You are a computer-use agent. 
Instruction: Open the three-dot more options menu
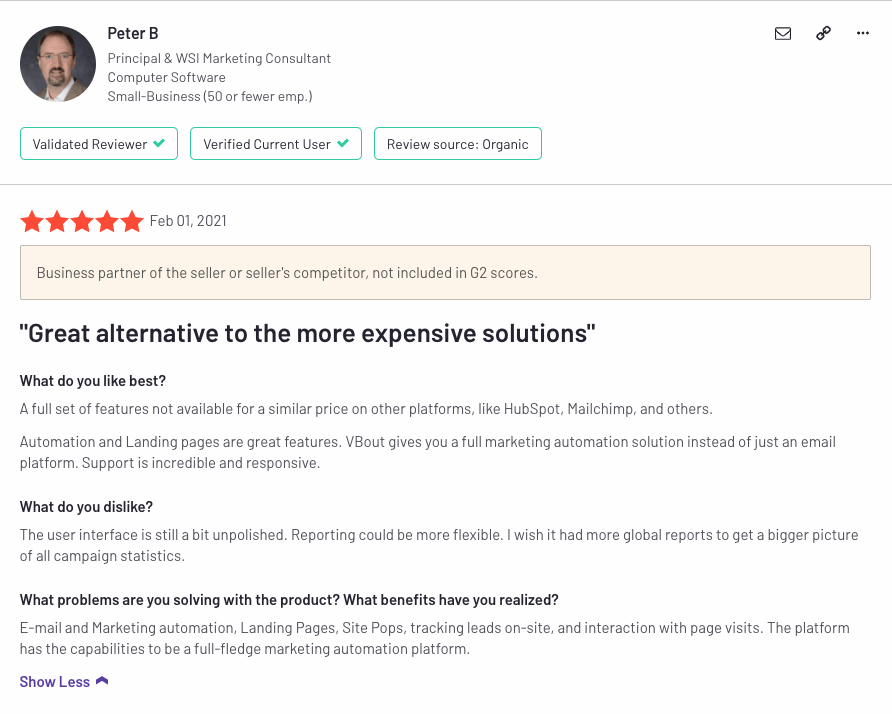click(x=862, y=34)
